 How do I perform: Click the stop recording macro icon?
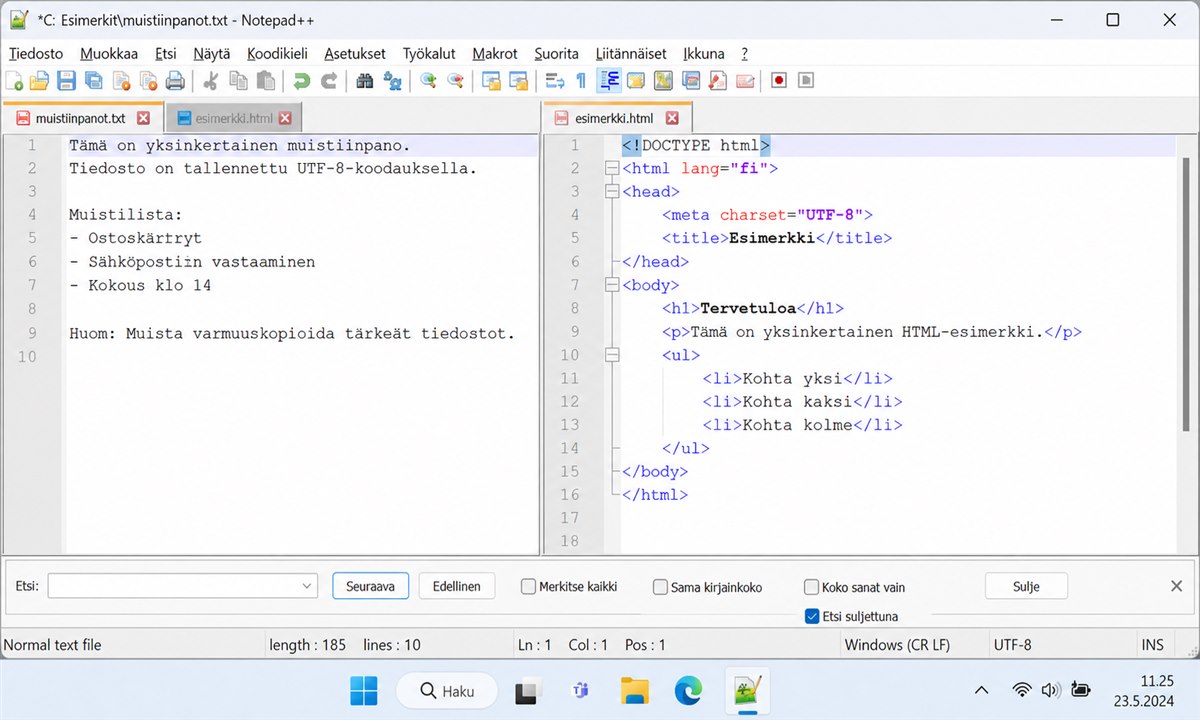click(x=806, y=81)
